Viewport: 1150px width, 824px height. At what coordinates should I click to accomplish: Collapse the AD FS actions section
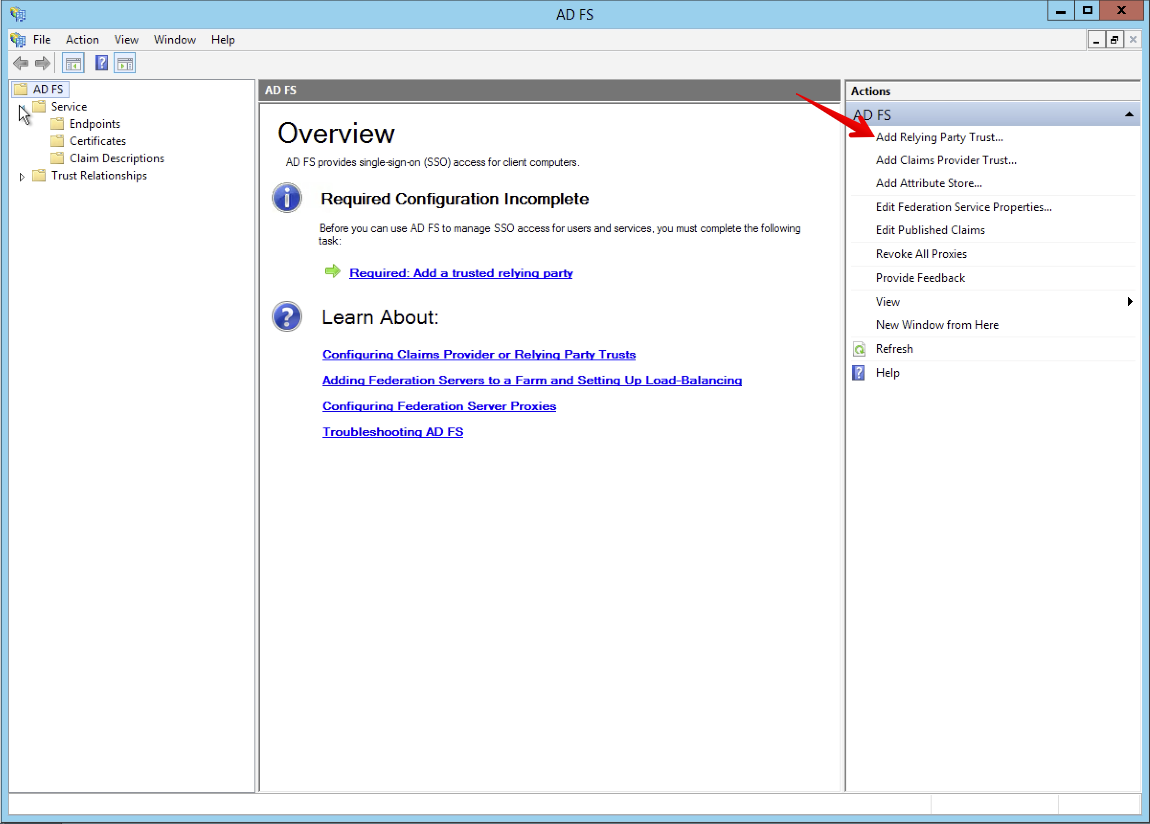pyautogui.click(x=1129, y=115)
